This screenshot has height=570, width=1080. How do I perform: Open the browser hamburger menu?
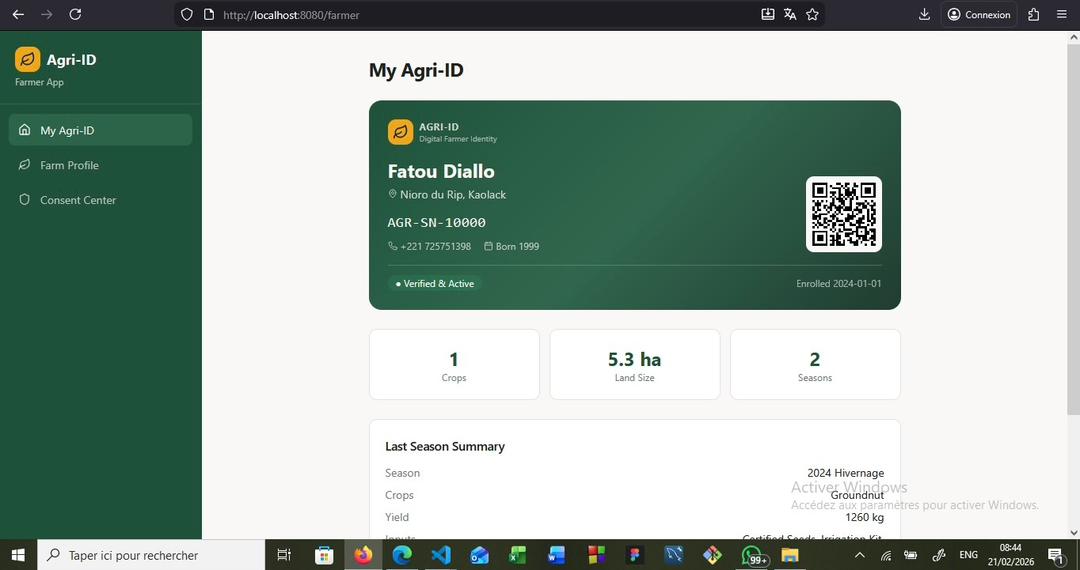point(1061,14)
